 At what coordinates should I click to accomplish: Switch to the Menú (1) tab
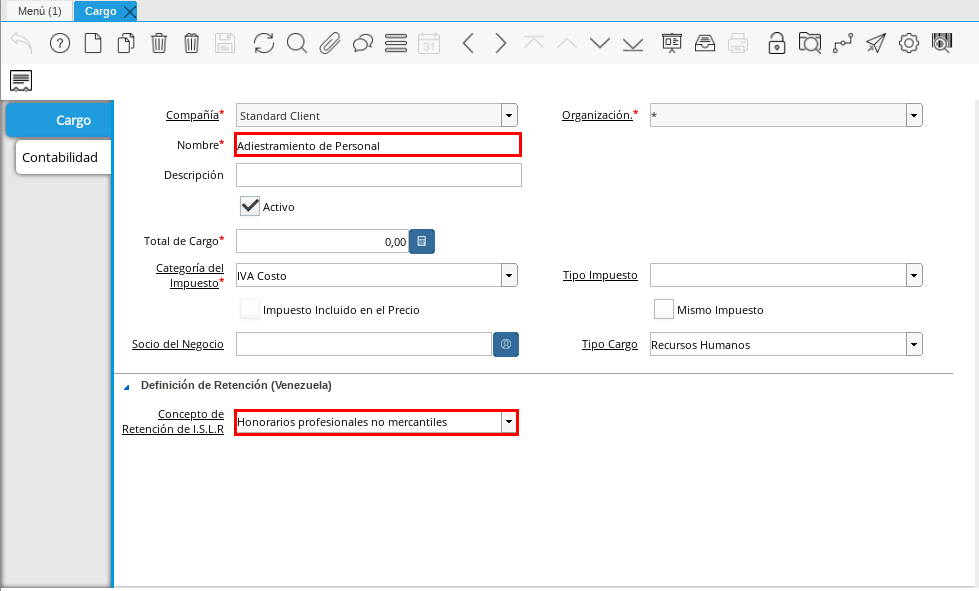40,11
